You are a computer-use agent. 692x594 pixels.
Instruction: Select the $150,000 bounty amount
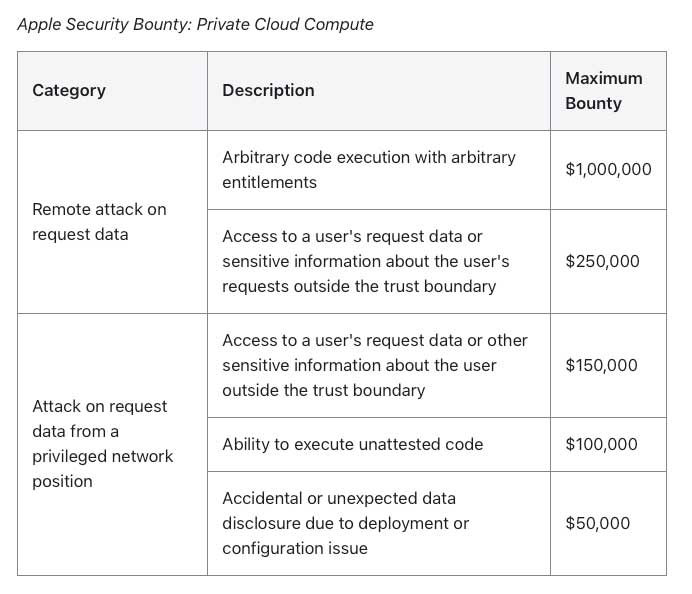pos(601,365)
